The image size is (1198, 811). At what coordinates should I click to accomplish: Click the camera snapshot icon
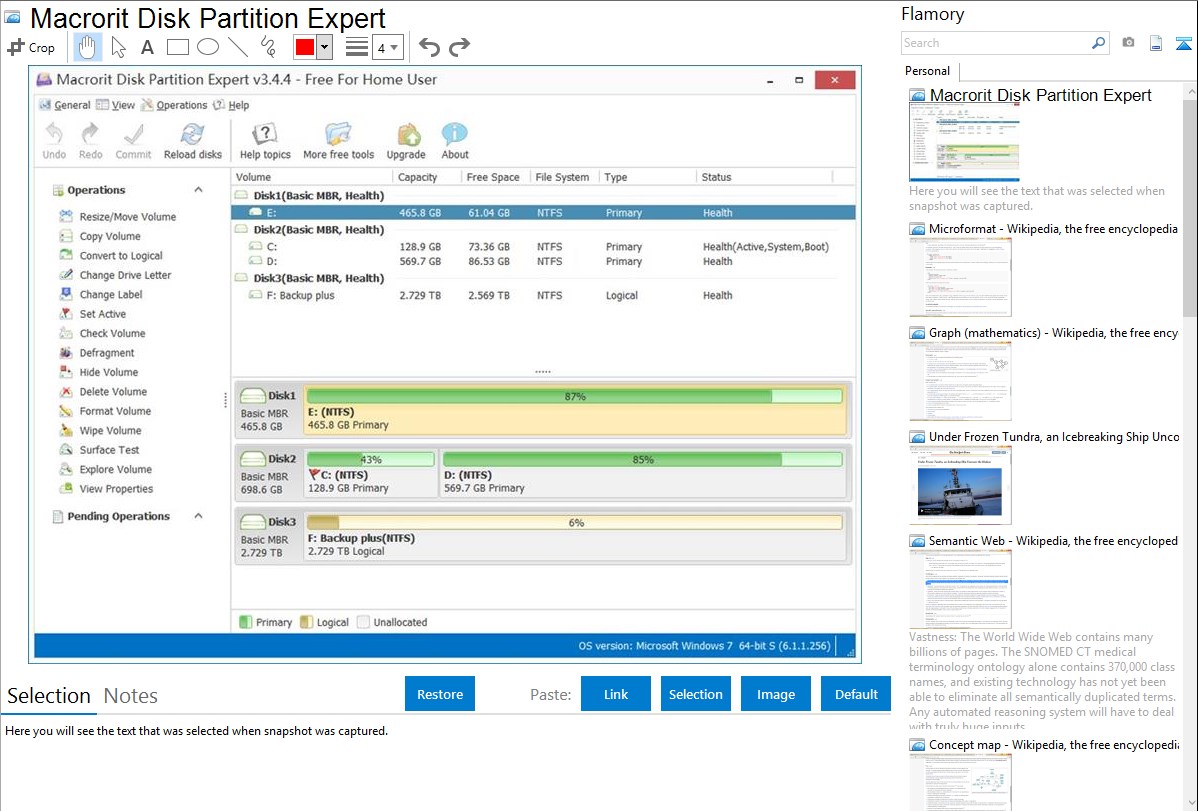pos(1128,43)
